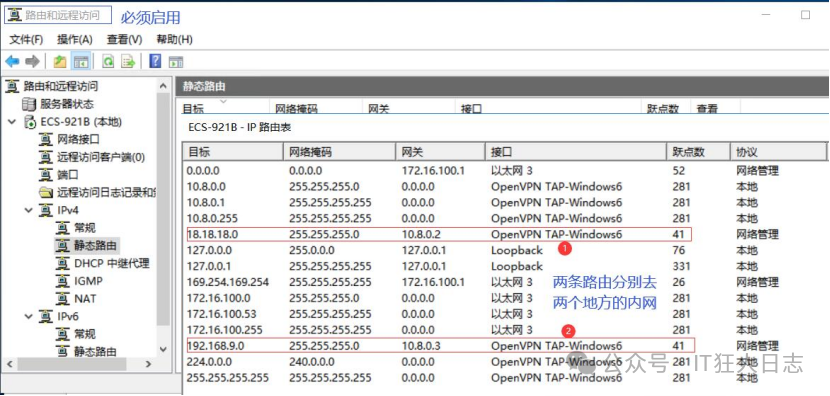
Task: Toggle the show/hide console tree icon
Action: coord(80,62)
